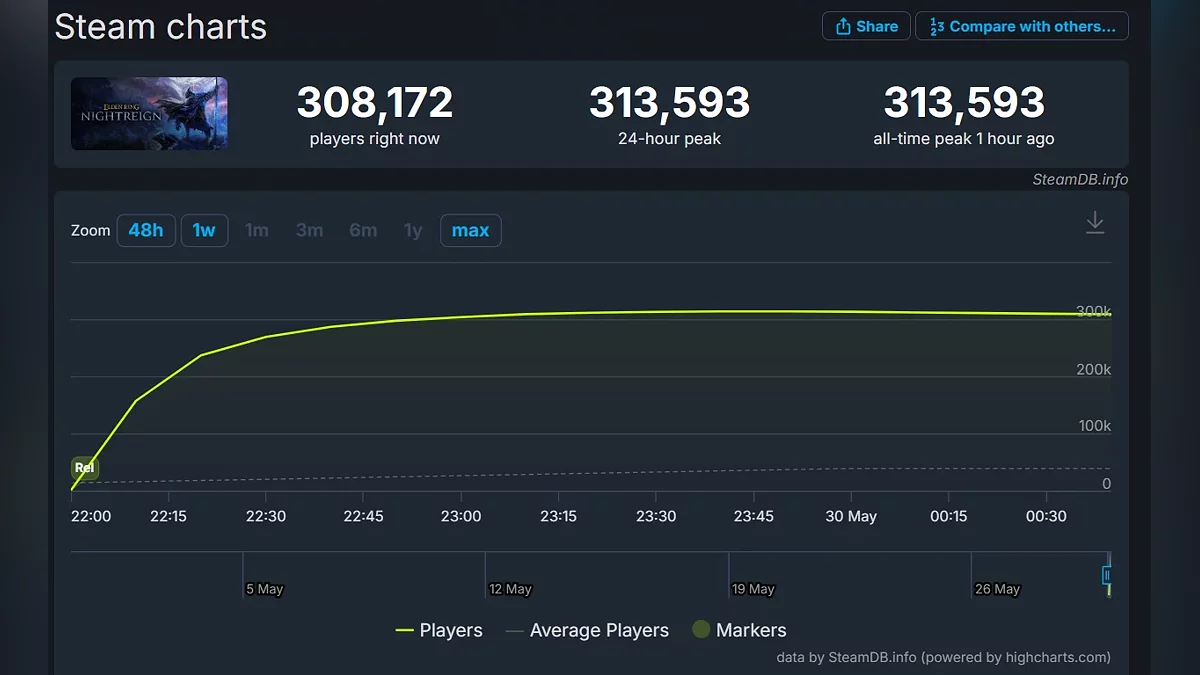Toggle Average Players series visibility
This screenshot has width=1200, height=675.
tap(587, 630)
